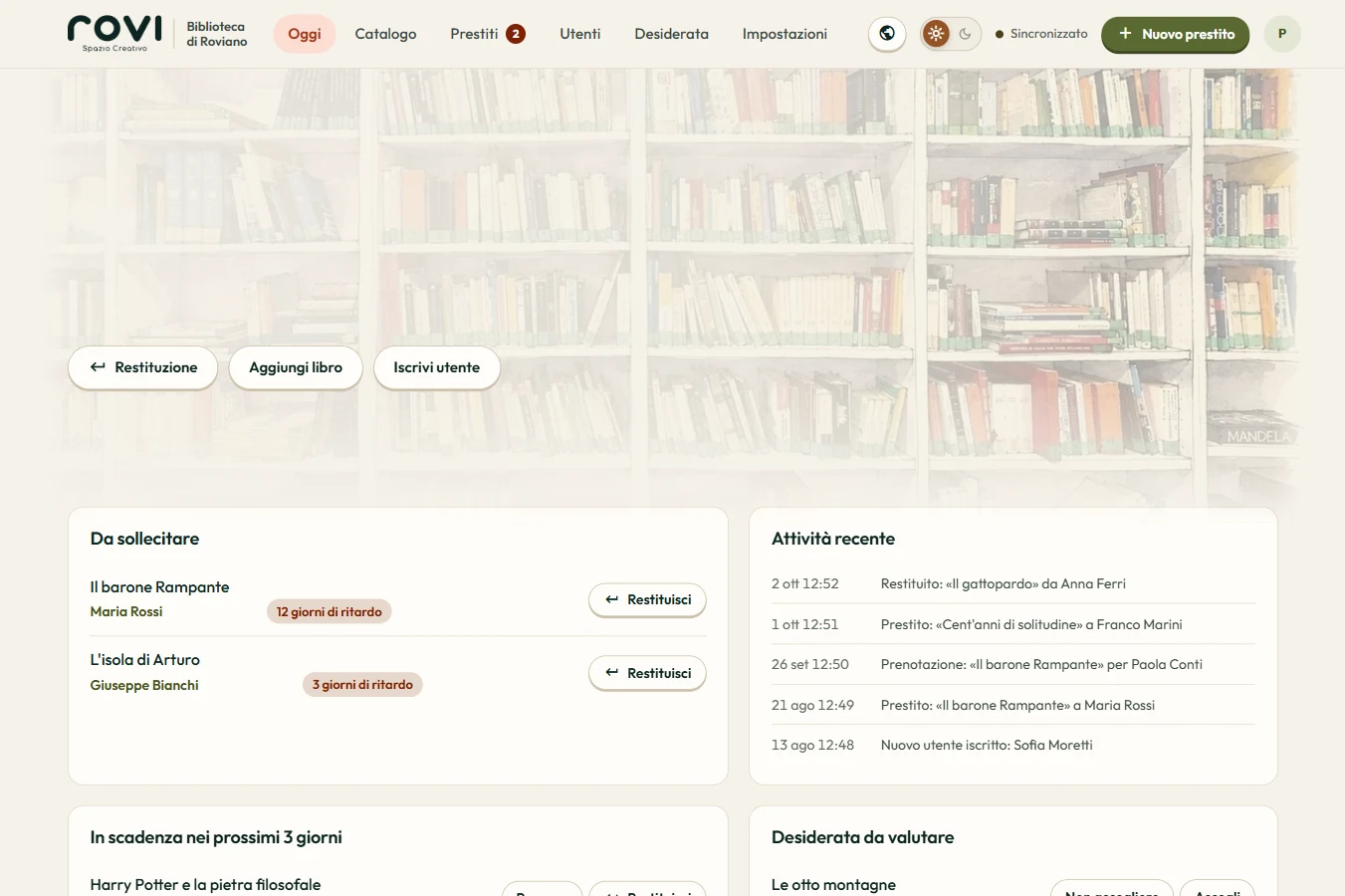Click the Desiderata da valutare heading
The width and height of the screenshot is (1345, 896).
(x=862, y=837)
